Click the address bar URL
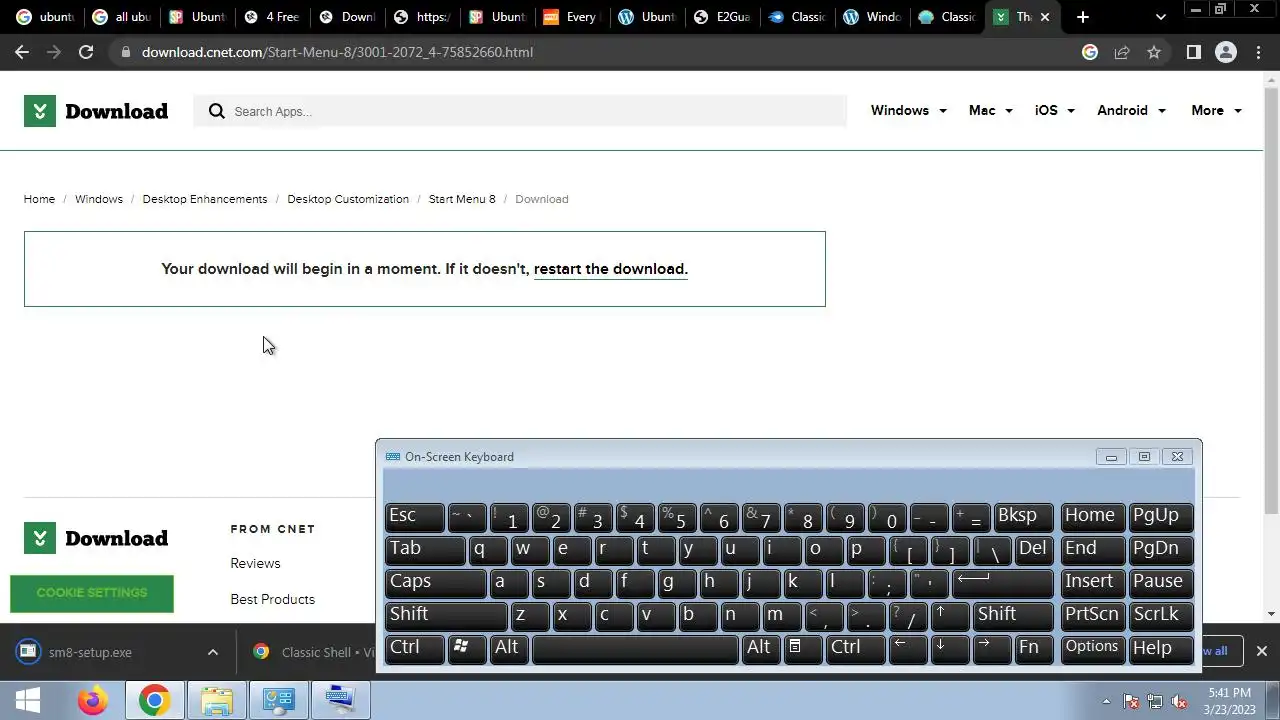The height and width of the screenshot is (720, 1280). 337,52
